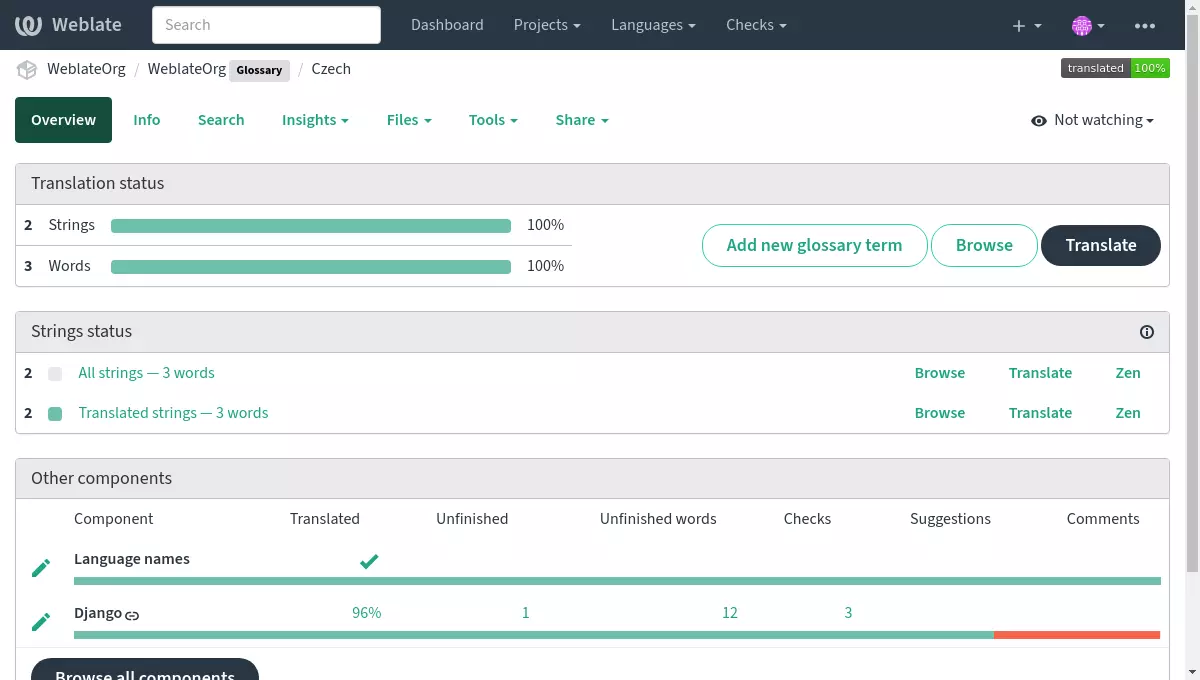Click pencil icon for Django component
Image resolution: width=1200 pixels, height=680 pixels.
41,622
